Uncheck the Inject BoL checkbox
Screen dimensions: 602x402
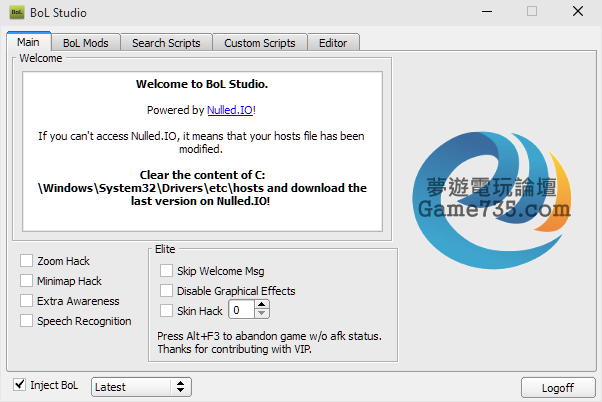coord(19,384)
